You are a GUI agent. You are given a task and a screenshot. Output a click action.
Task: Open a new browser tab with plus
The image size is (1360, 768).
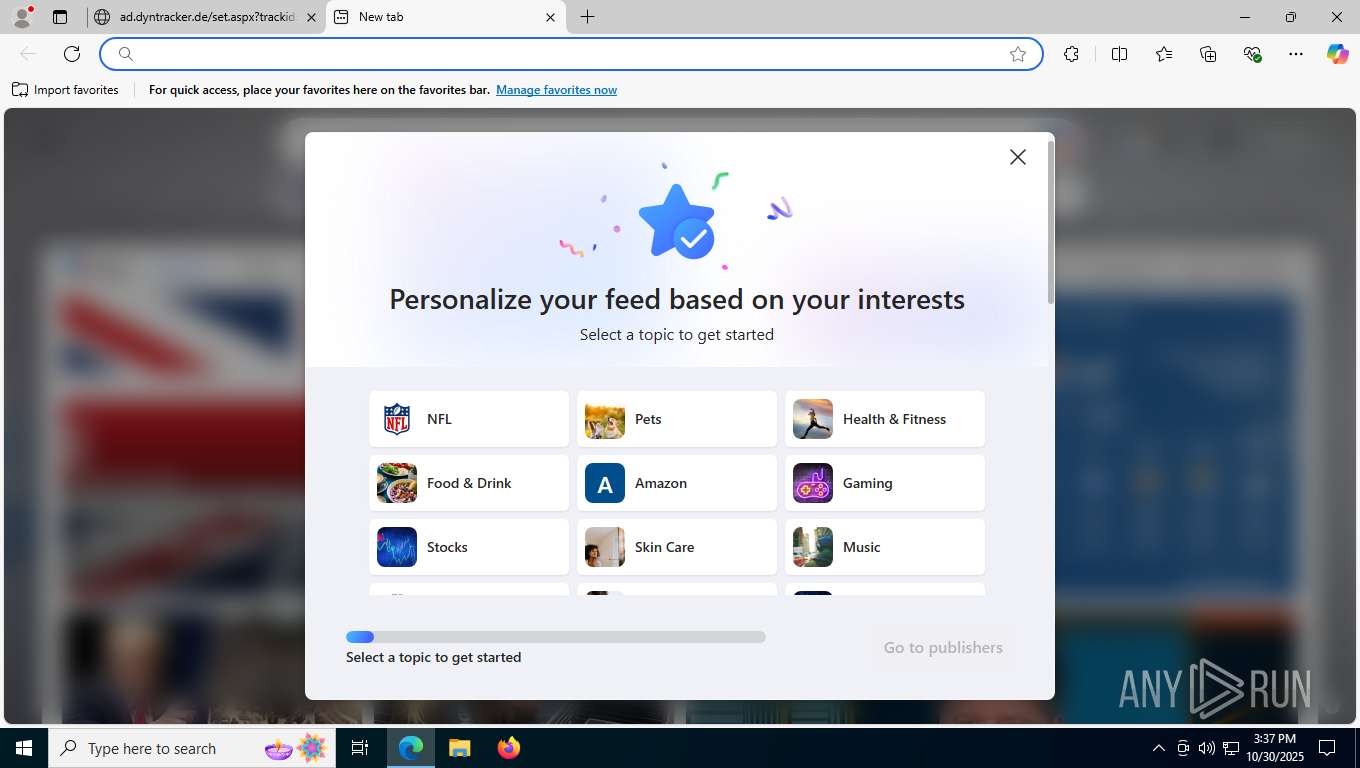(x=587, y=17)
